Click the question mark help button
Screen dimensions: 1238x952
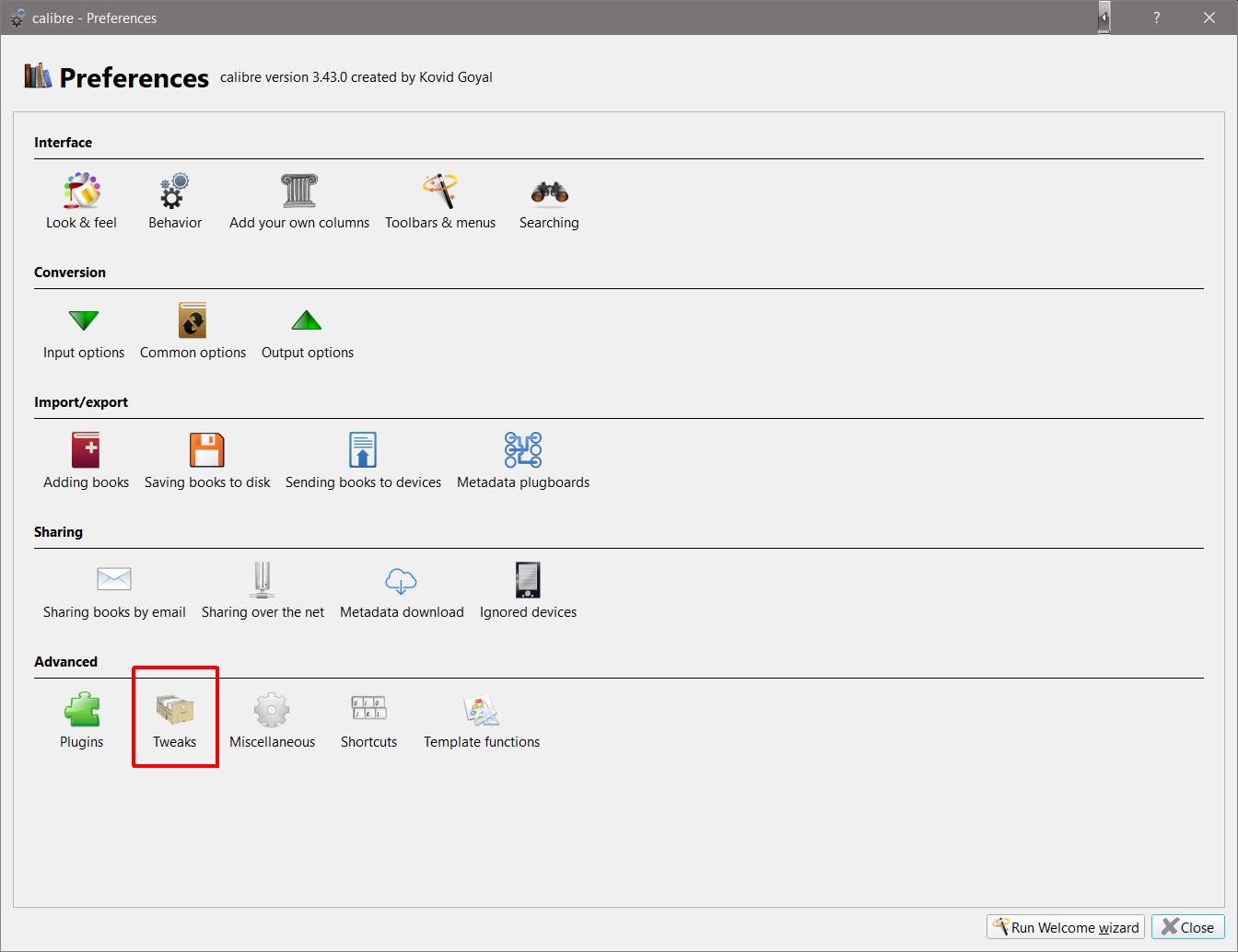pyautogui.click(x=1157, y=17)
